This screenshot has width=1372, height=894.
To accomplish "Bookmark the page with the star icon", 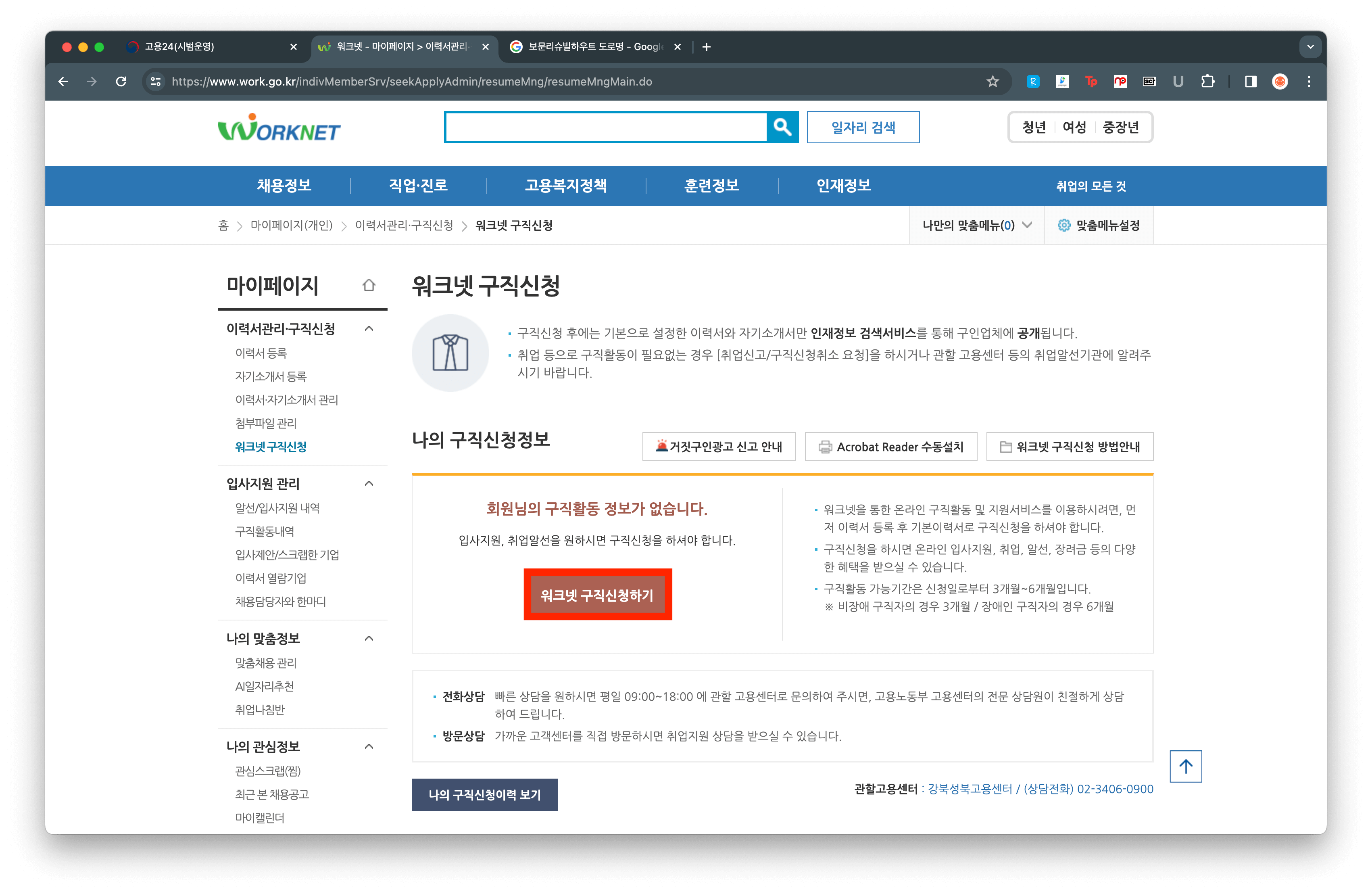I will click(x=992, y=81).
